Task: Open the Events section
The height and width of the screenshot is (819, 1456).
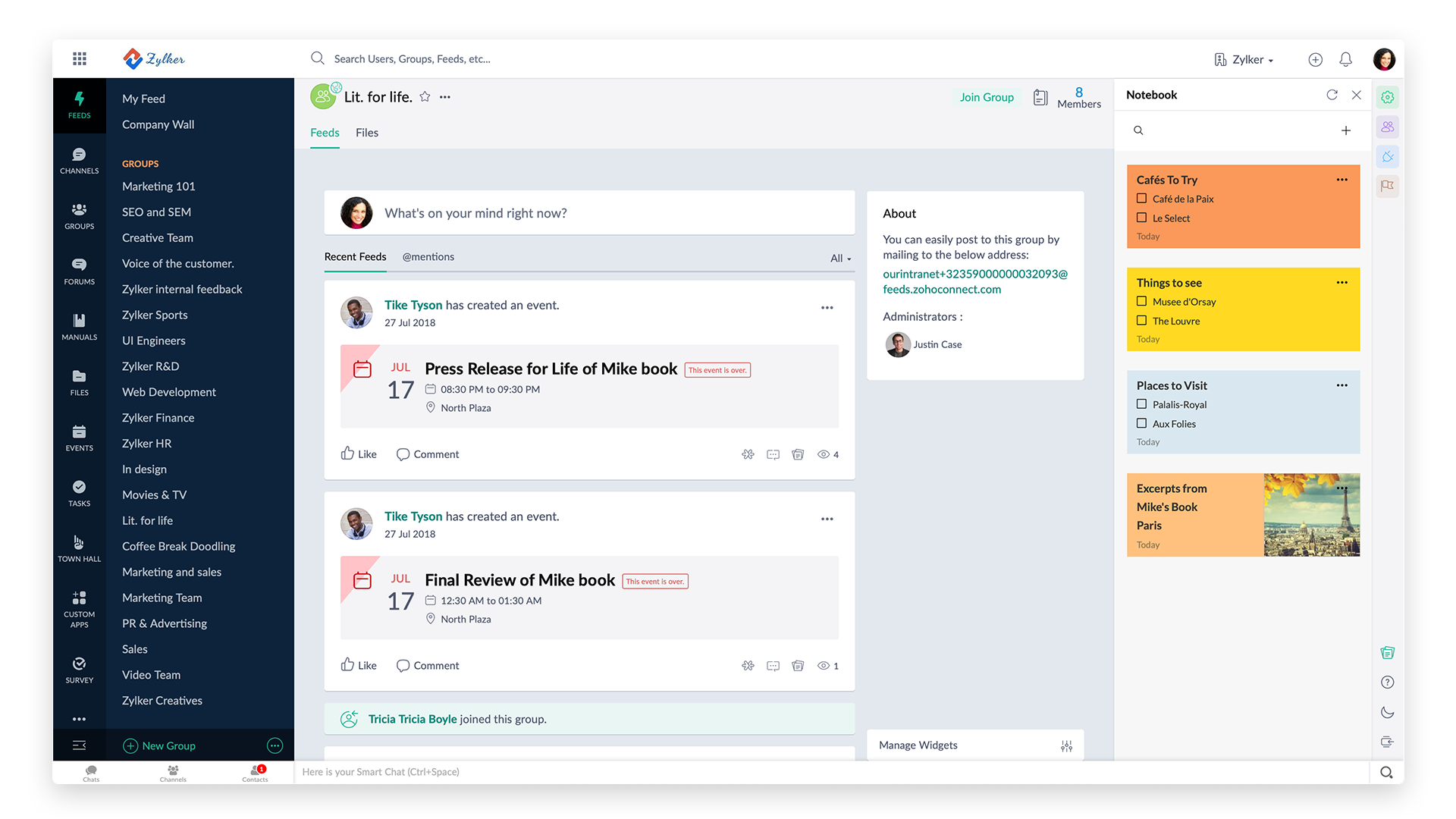Action: [79, 437]
